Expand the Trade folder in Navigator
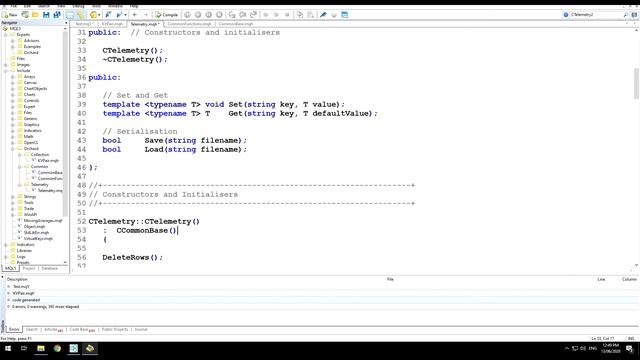 point(13,209)
